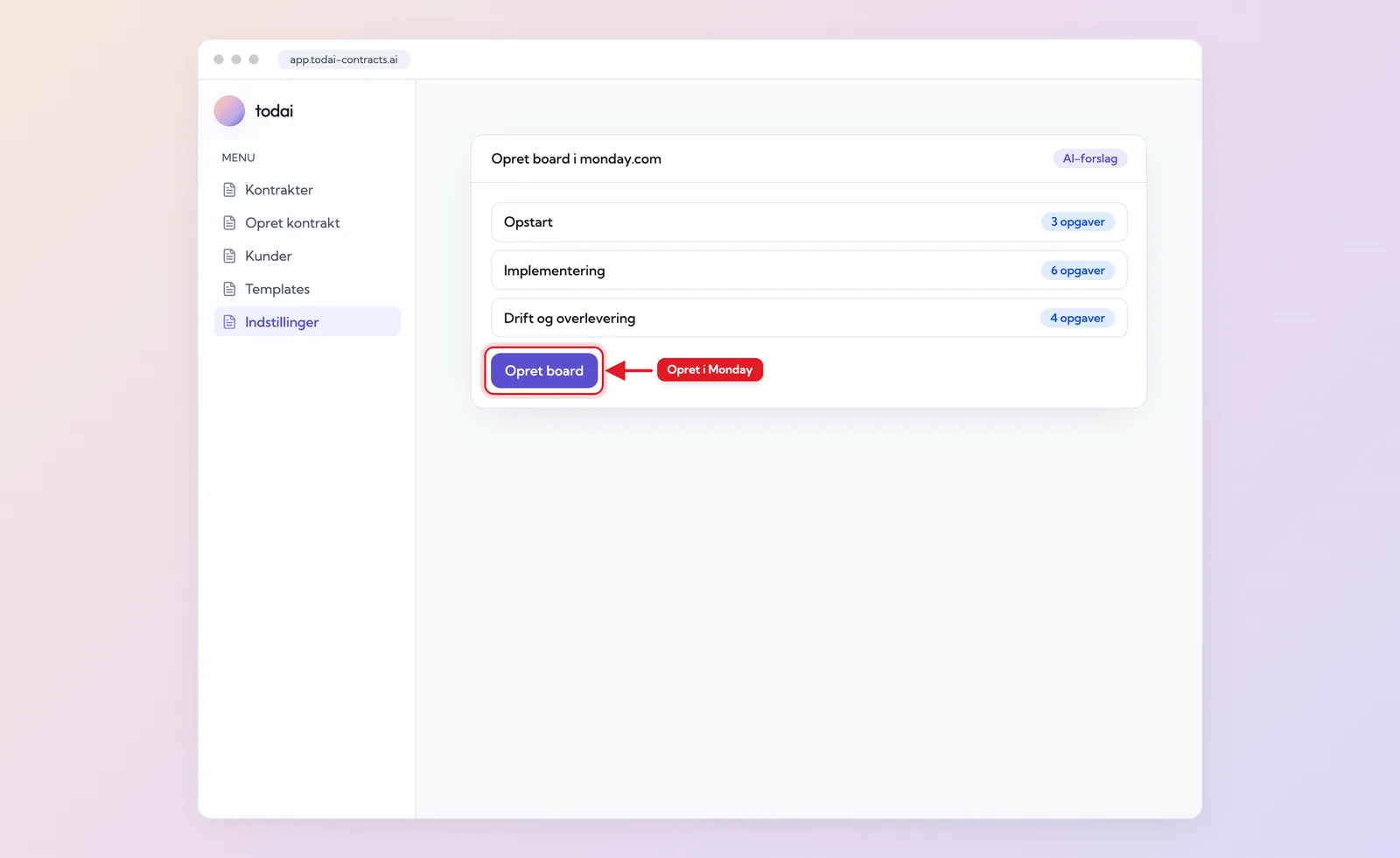Open the Opret kontrakt menu item
1400x858 pixels.
coord(307,223)
